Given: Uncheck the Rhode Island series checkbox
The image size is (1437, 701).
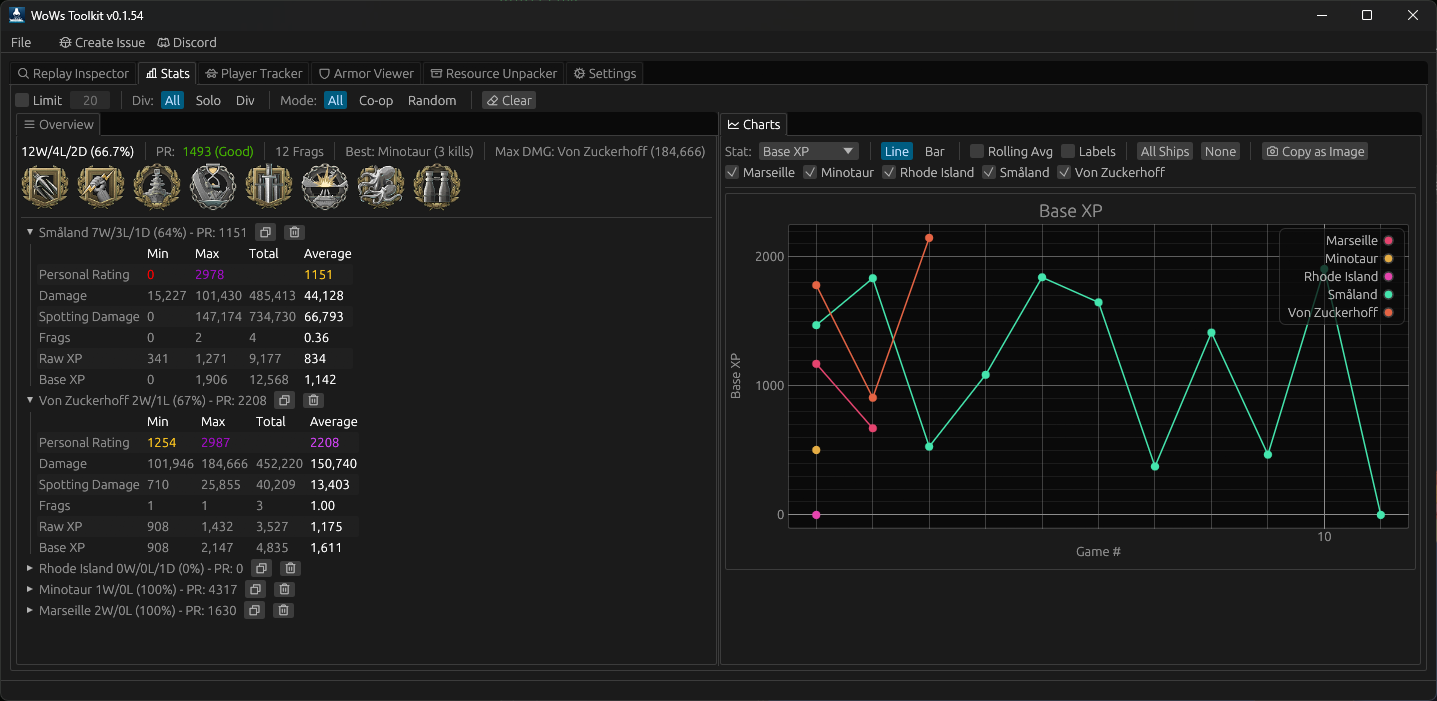Looking at the screenshot, I should [888, 172].
